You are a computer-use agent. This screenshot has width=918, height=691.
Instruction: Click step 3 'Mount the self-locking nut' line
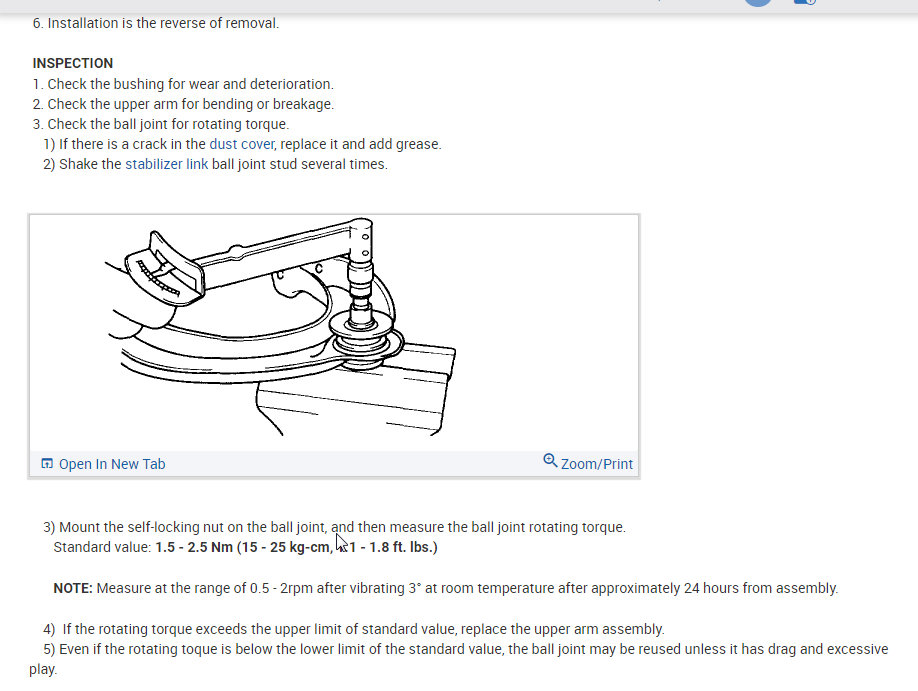pyautogui.click(x=334, y=527)
